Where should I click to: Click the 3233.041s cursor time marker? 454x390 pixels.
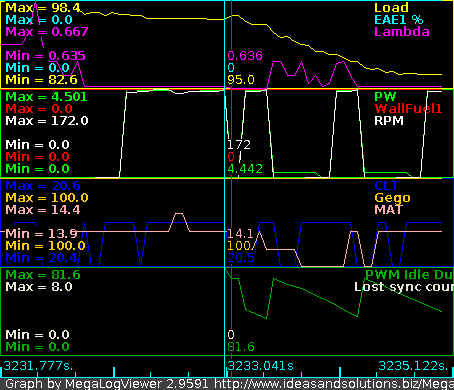(260, 366)
